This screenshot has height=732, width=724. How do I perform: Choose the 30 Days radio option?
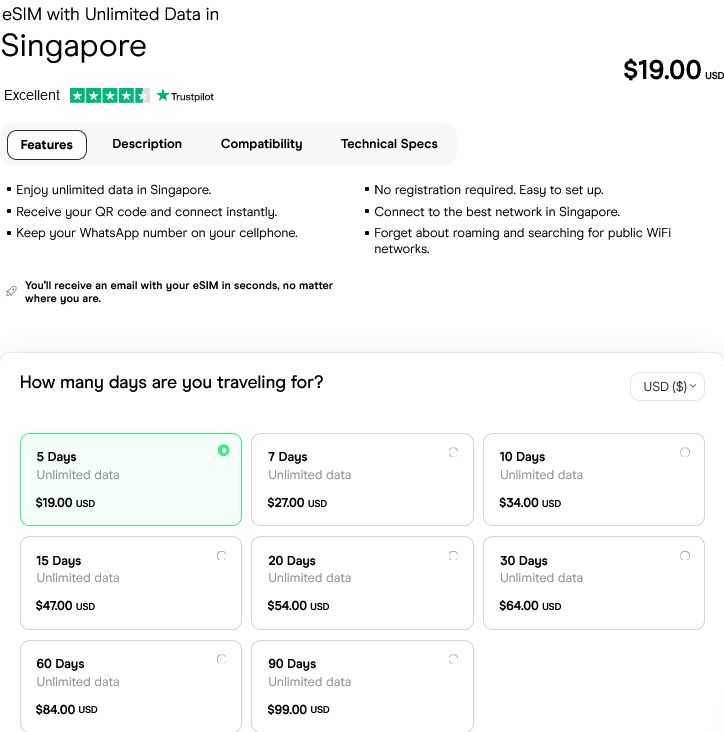(x=685, y=555)
